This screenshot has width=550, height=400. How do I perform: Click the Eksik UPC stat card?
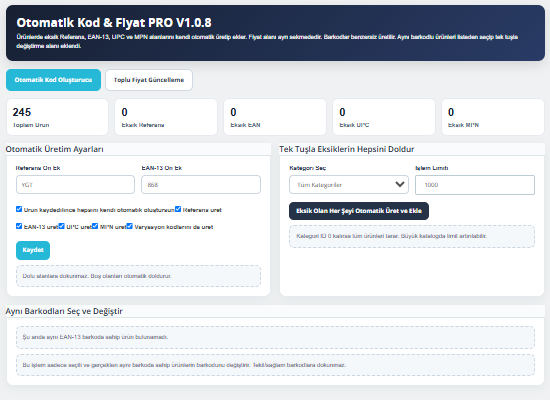(384, 117)
